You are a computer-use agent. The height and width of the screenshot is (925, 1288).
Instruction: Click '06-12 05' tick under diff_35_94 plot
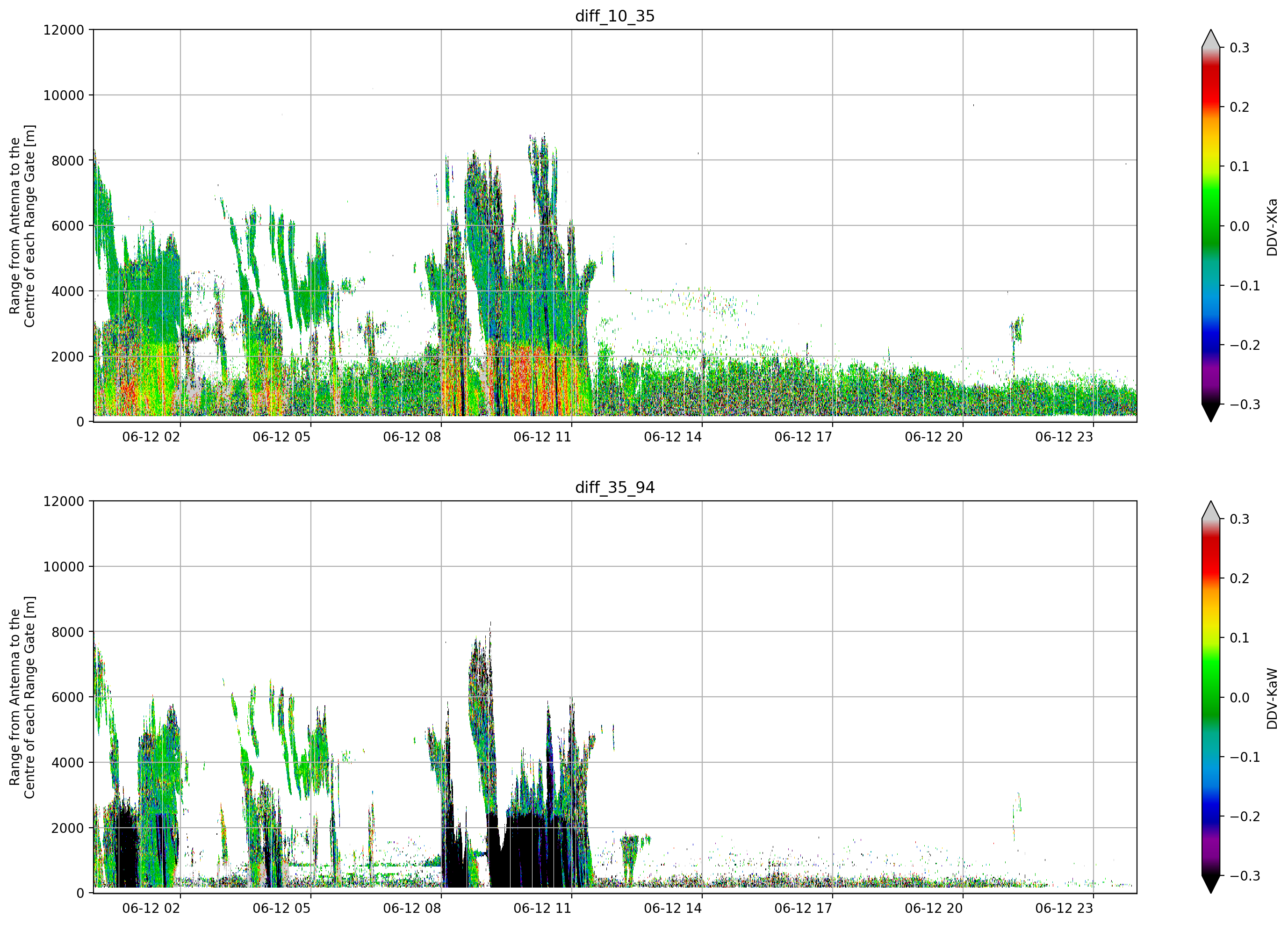click(x=282, y=909)
